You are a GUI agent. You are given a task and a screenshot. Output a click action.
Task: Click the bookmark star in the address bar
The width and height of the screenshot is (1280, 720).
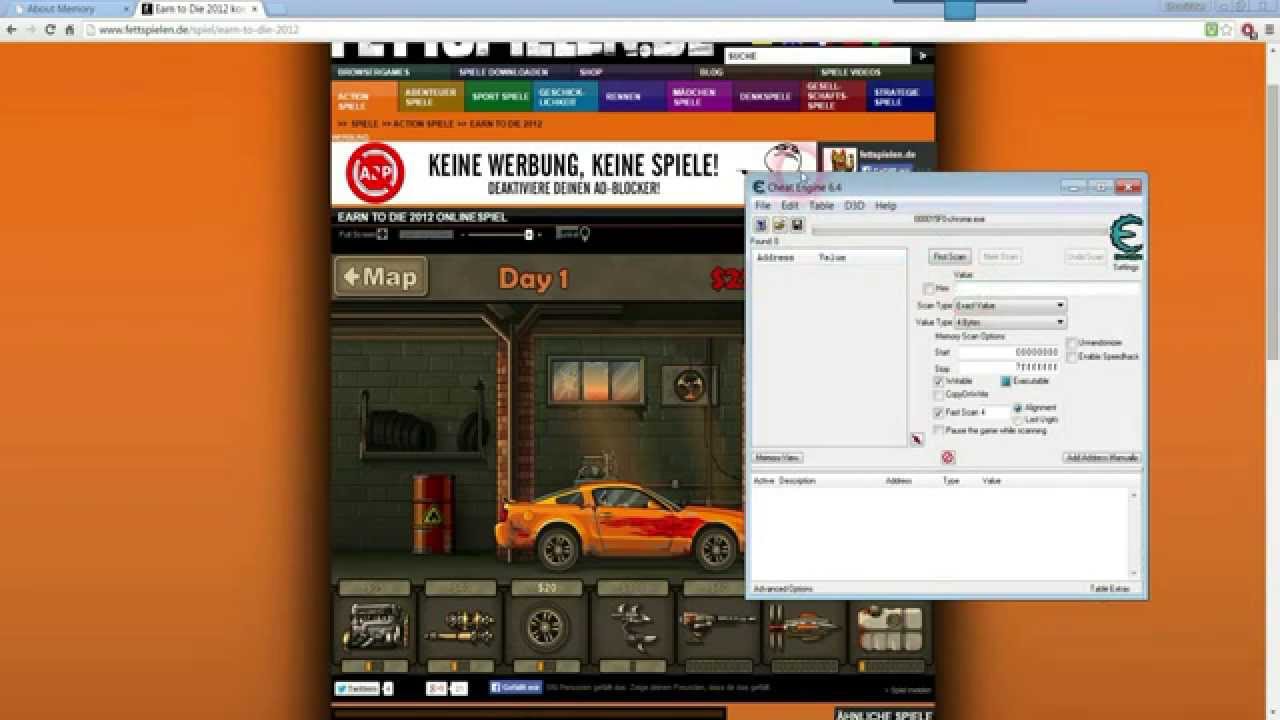(x=1227, y=30)
